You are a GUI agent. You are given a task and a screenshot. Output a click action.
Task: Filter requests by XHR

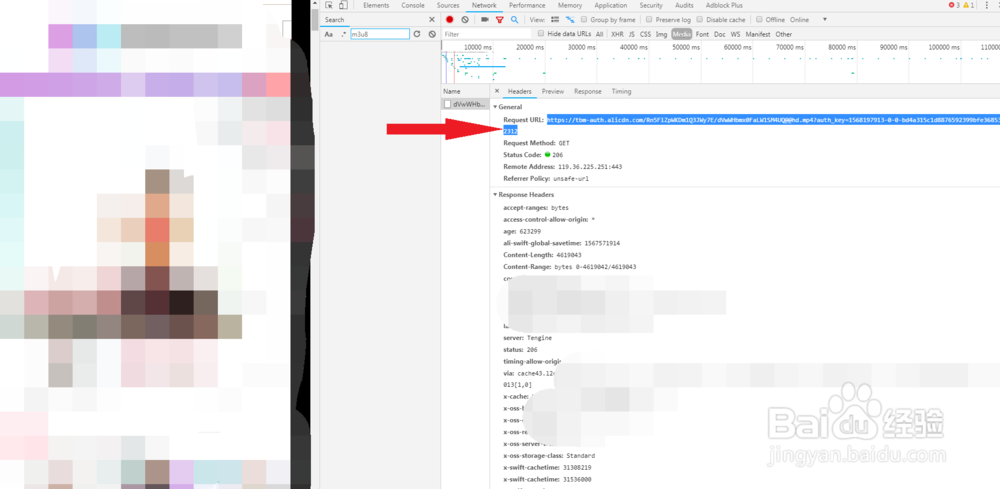(617, 34)
